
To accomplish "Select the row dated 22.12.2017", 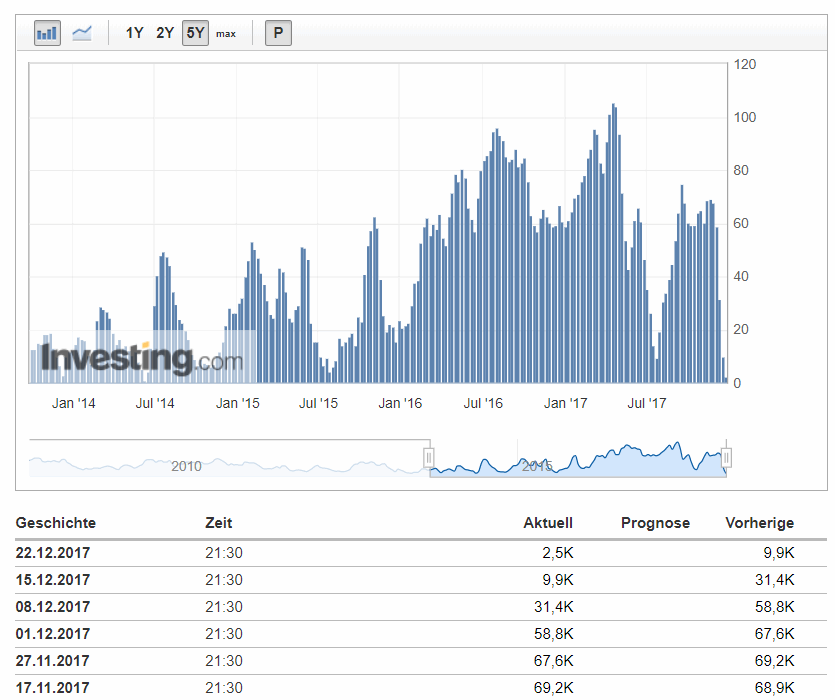I will 54,552.
